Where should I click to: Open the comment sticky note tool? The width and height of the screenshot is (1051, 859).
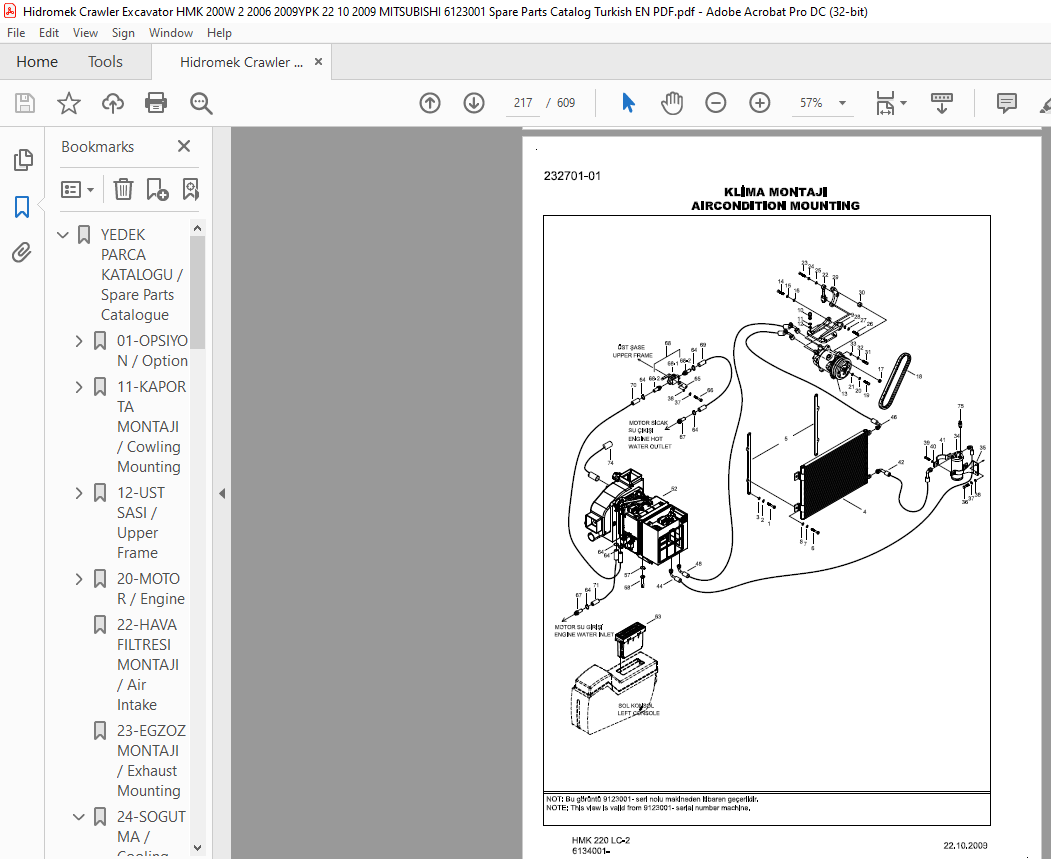[x=1006, y=103]
